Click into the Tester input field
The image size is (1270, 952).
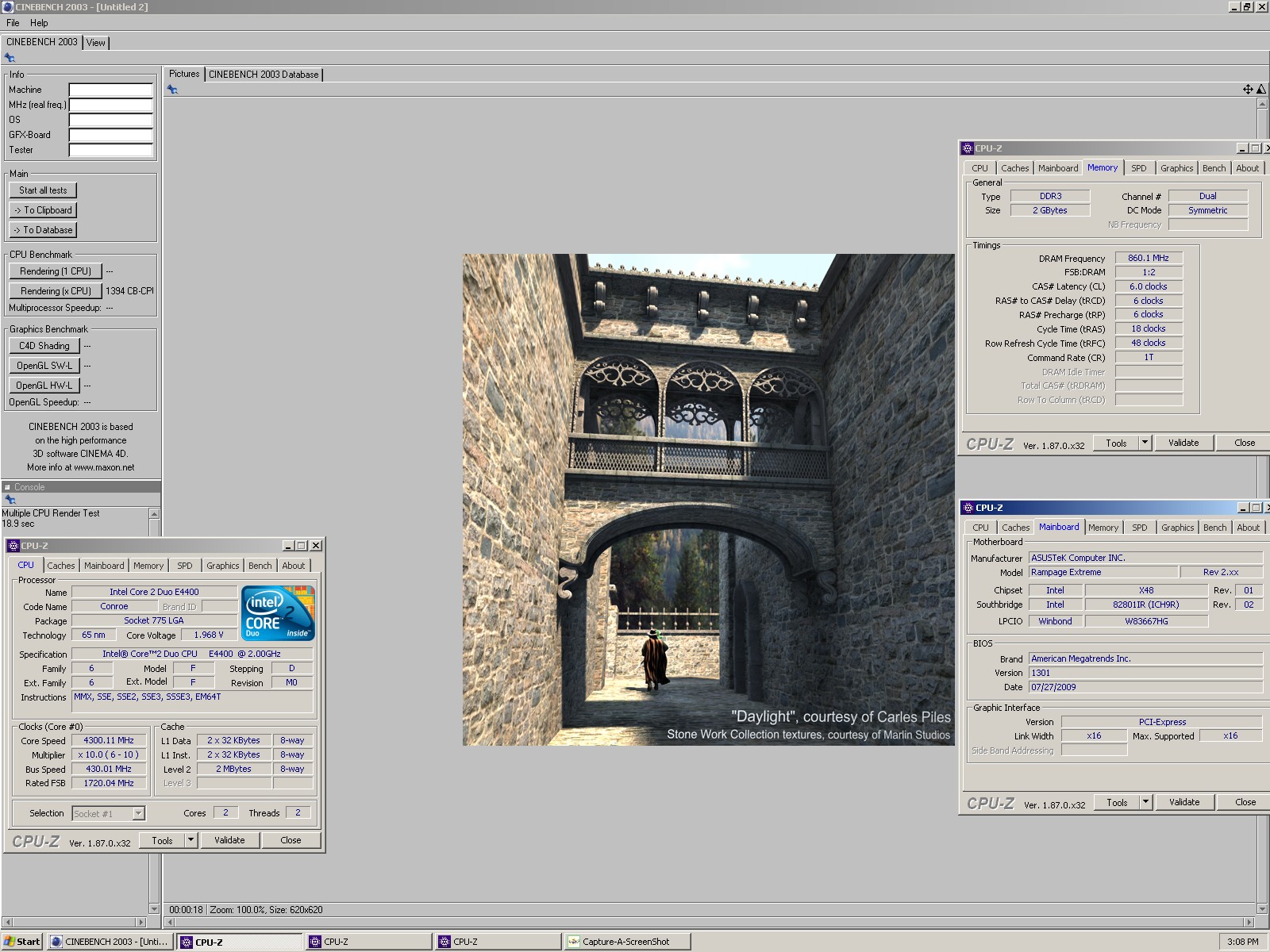pos(111,150)
